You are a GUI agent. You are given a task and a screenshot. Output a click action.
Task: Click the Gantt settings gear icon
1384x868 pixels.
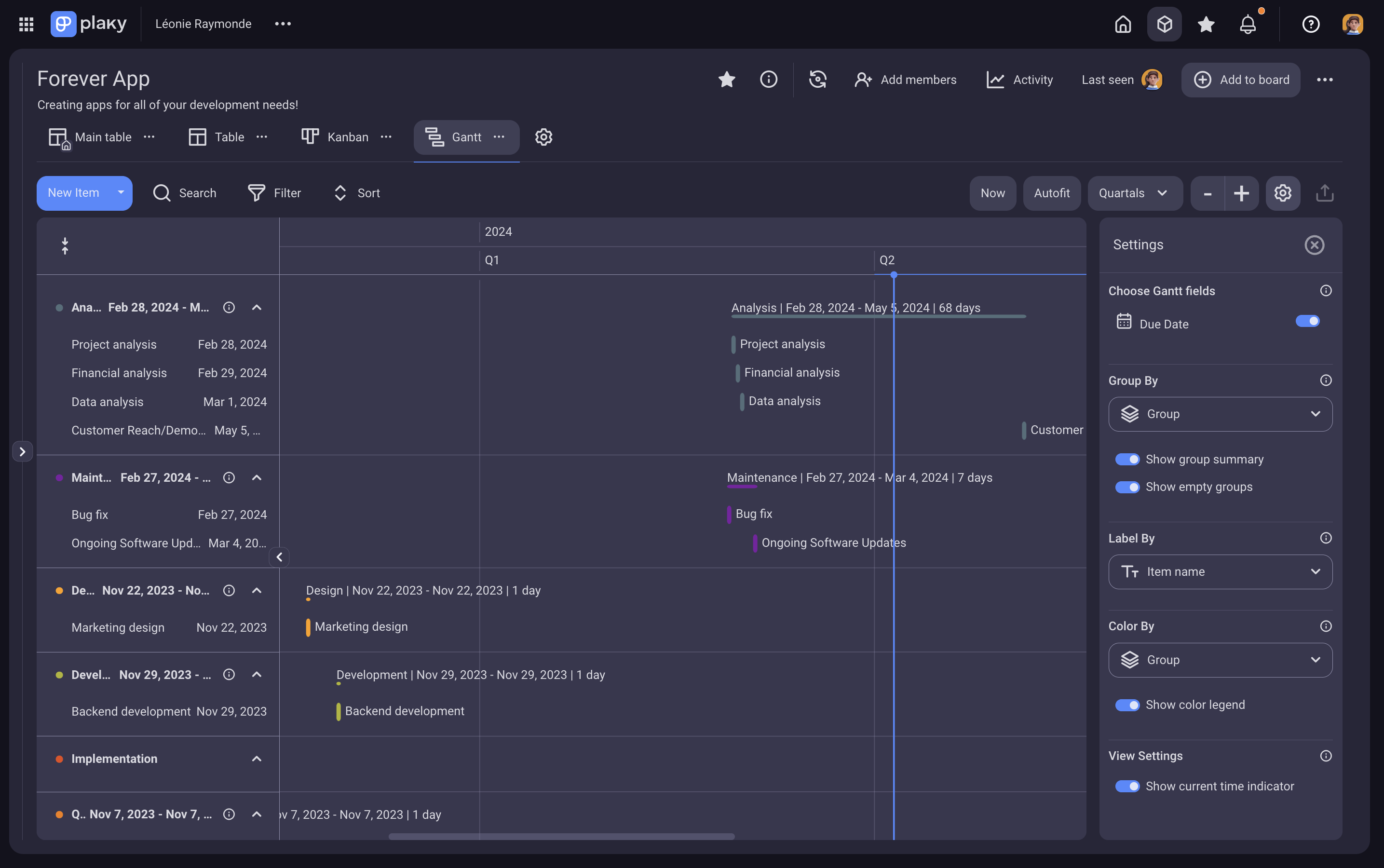(543, 137)
